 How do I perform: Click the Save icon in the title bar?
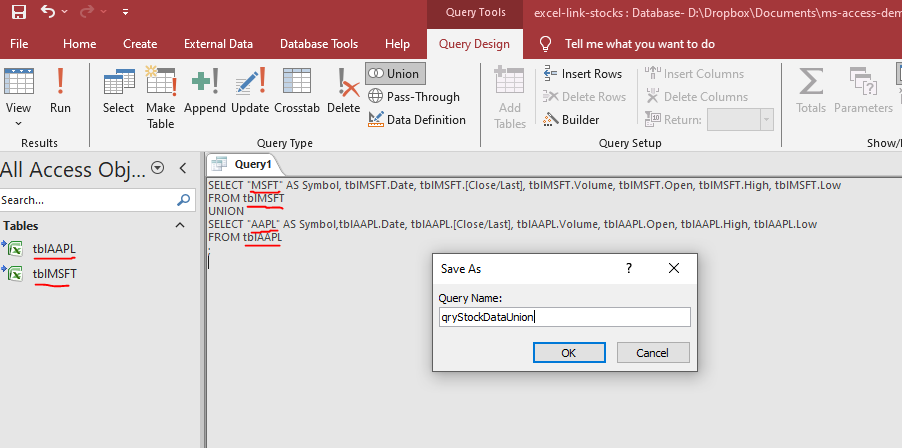point(18,12)
